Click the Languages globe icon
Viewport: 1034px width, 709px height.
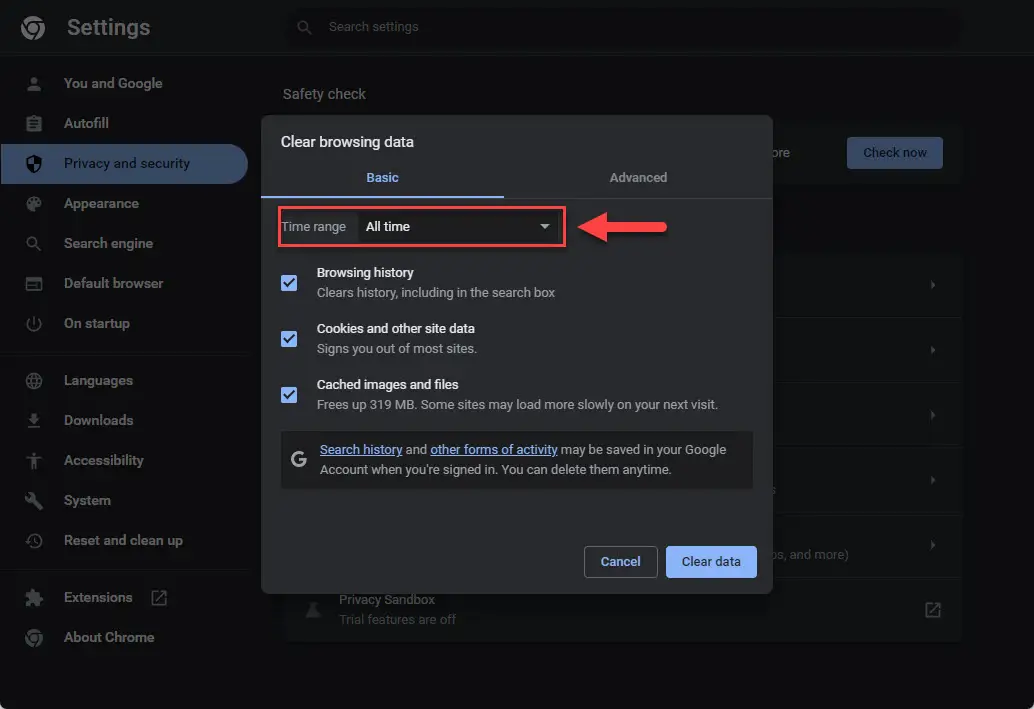pos(34,381)
